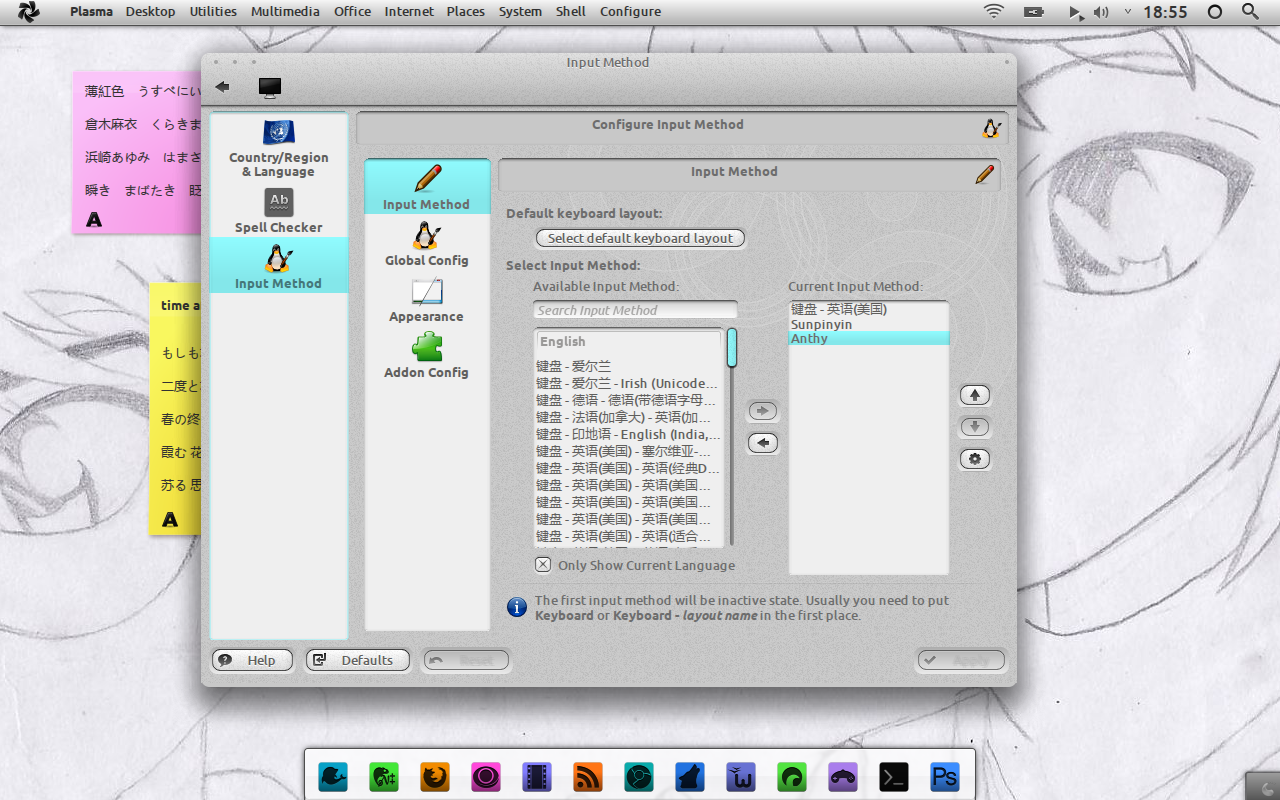Switch to the Addon Config page

(427, 355)
